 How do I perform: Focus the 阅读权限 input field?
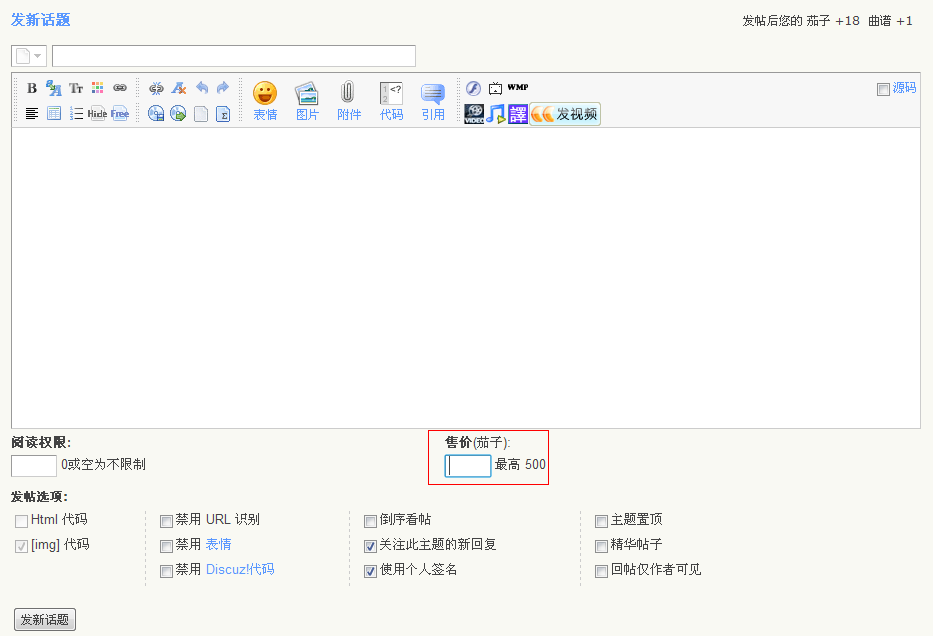point(34,466)
